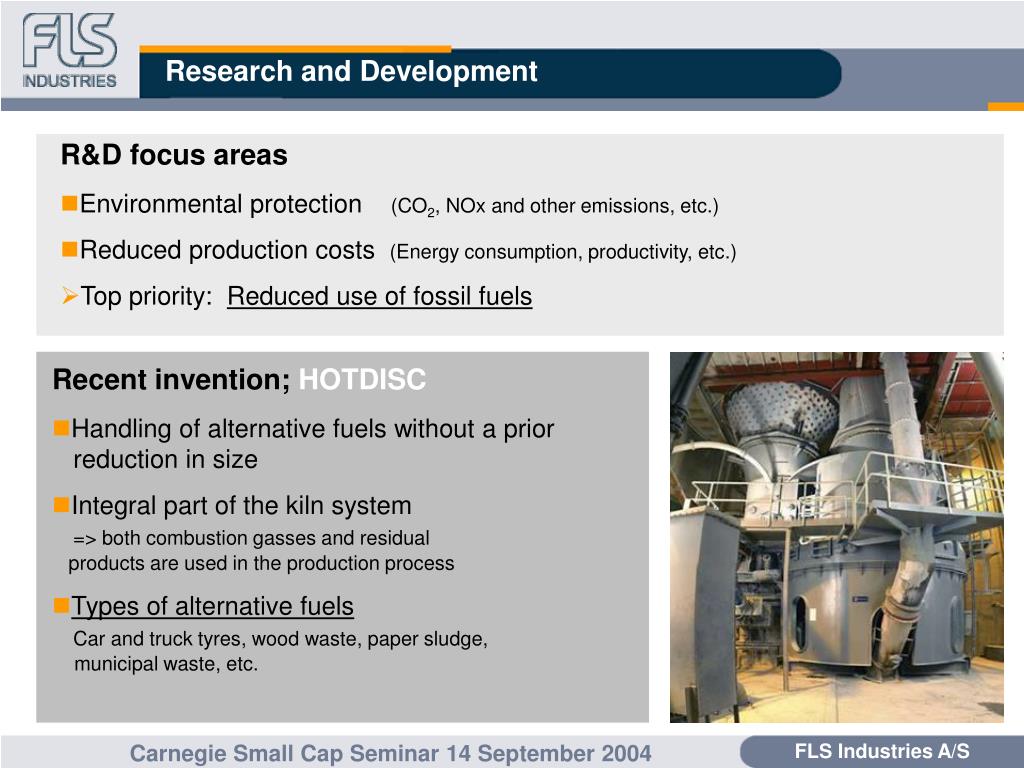Click the underlined Types of alternative fuels

(212, 607)
